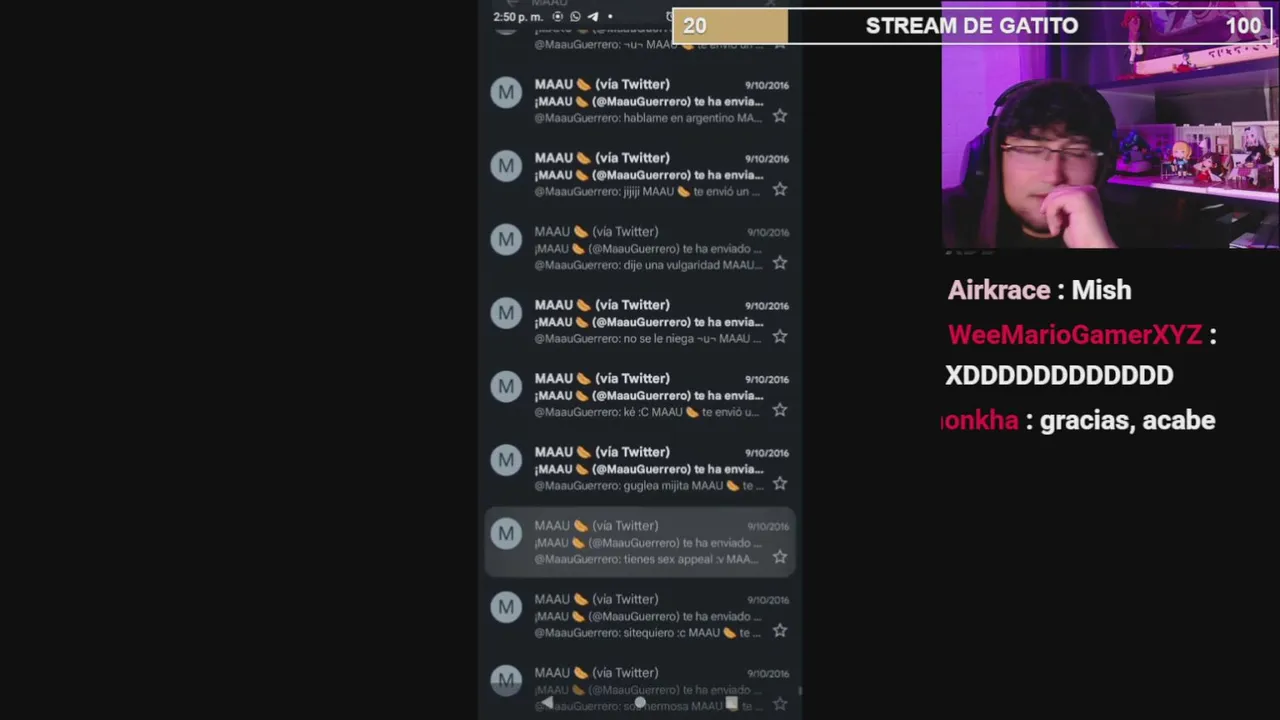Tap the Telegram status bar icon
Screen dimensions: 1280x720
[x=592, y=17]
